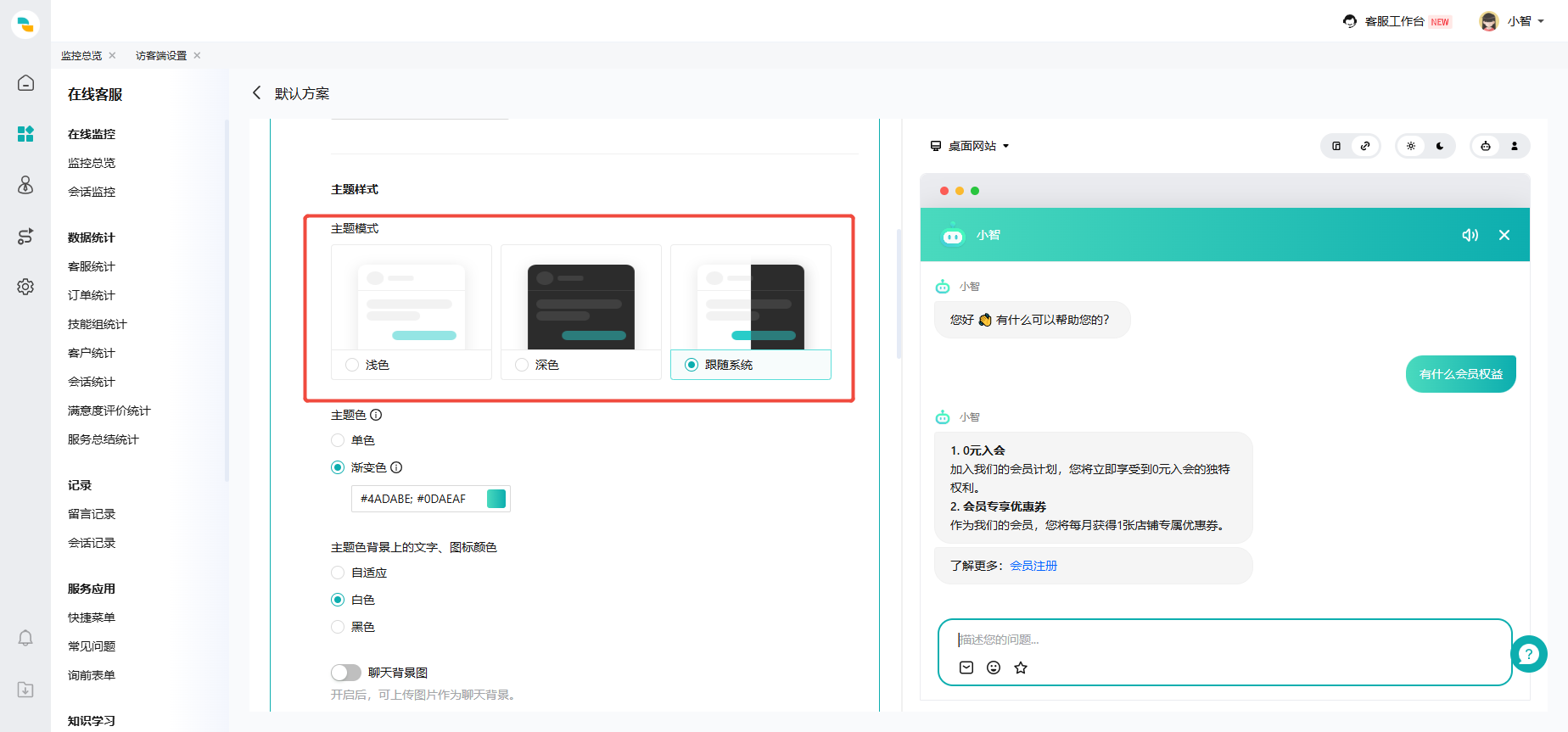Click the speaker sound icon in chat header
Viewport: 1568px width, 732px height.
[1470, 235]
